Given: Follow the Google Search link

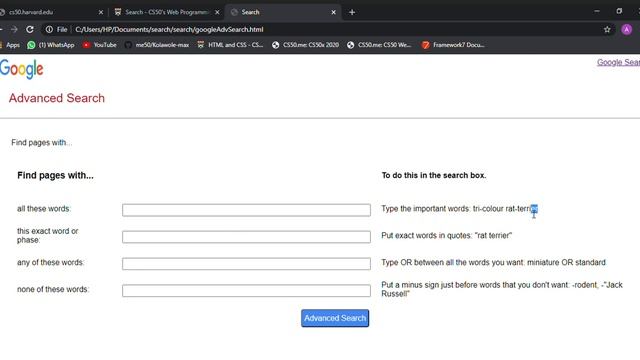Looking at the screenshot, I should [618, 62].
